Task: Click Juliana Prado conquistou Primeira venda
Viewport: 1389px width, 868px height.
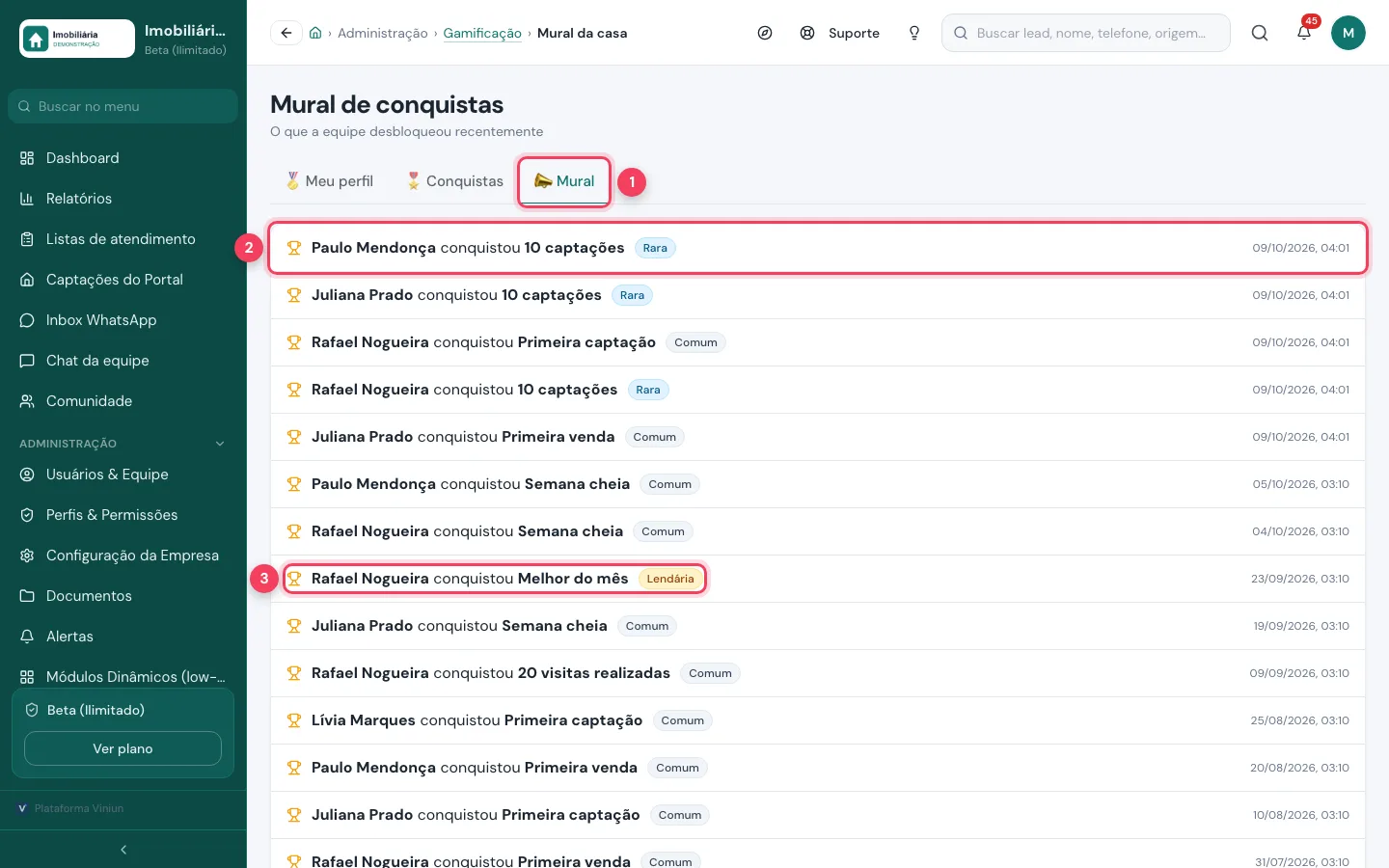Action: [x=818, y=437]
